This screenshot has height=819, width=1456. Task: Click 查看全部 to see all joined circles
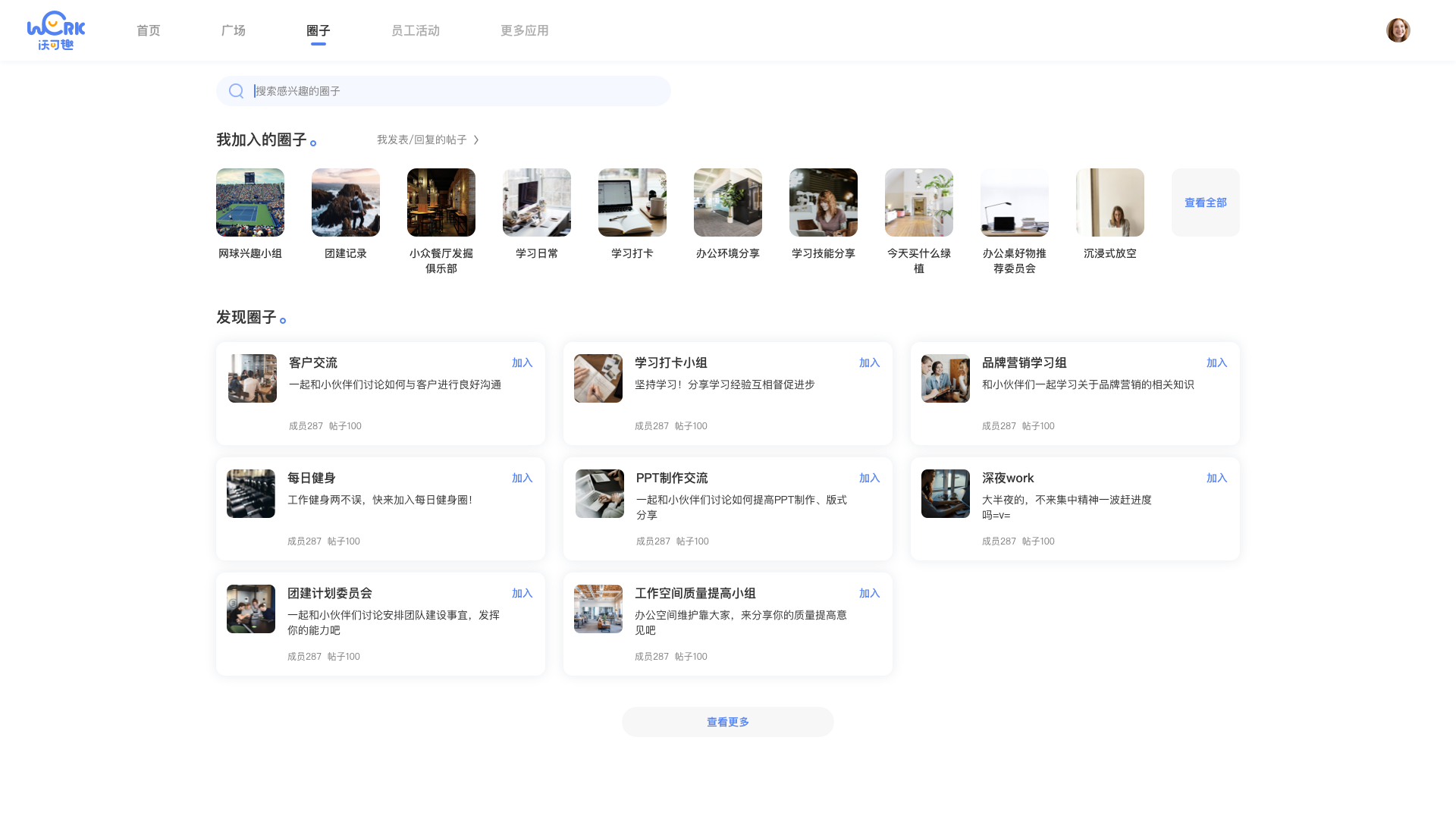[x=1205, y=202]
